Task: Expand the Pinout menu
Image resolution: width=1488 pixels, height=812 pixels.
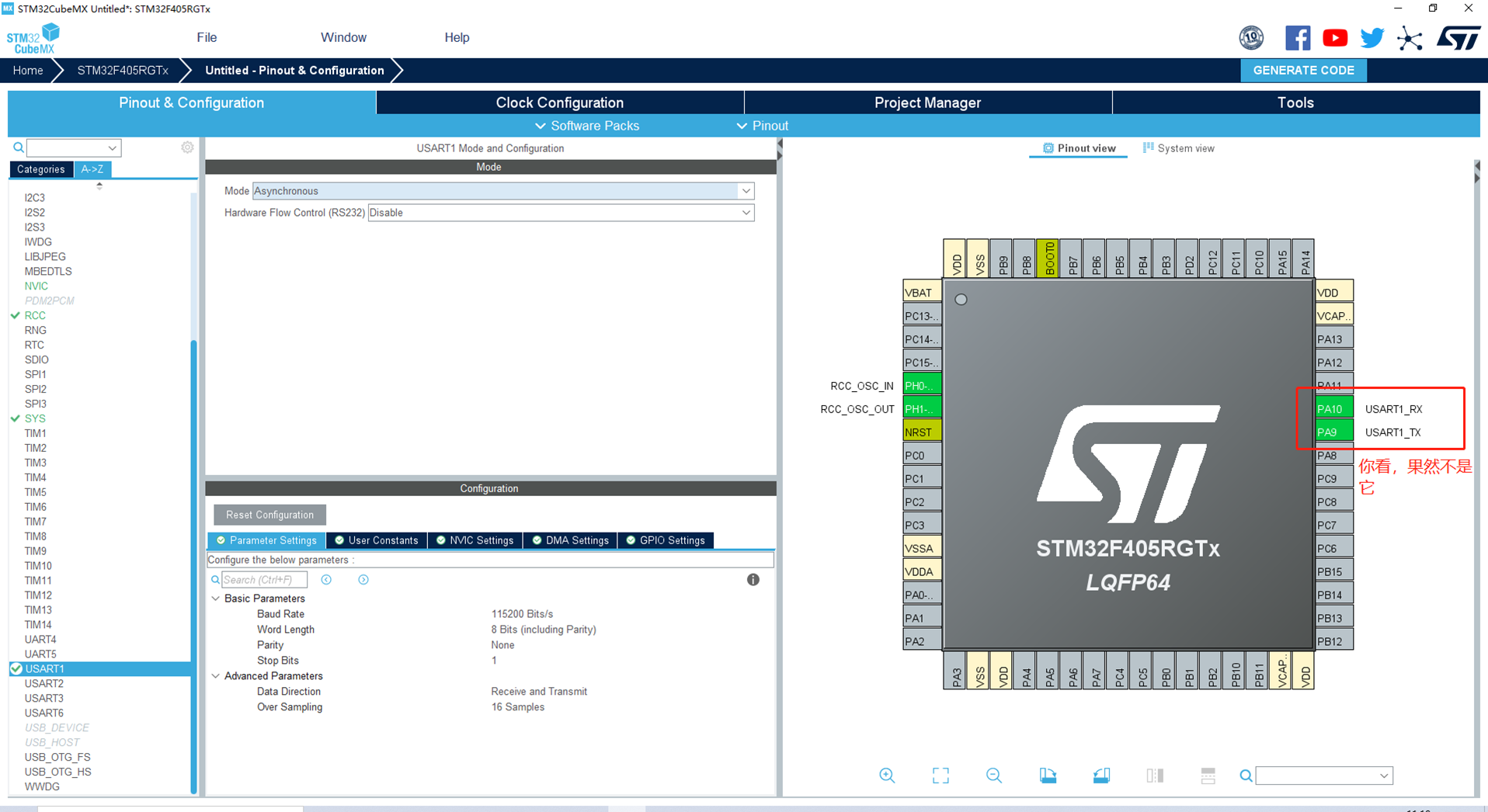Action: coord(761,126)
